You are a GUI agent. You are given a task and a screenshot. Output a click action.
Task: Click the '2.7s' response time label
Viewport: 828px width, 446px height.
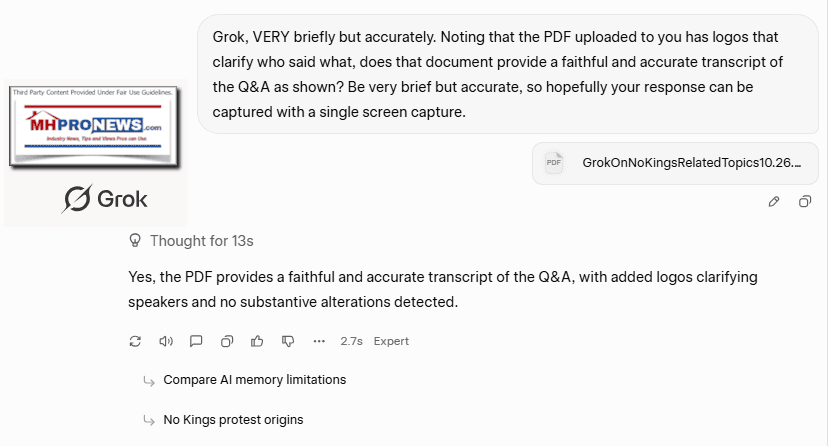351,341
